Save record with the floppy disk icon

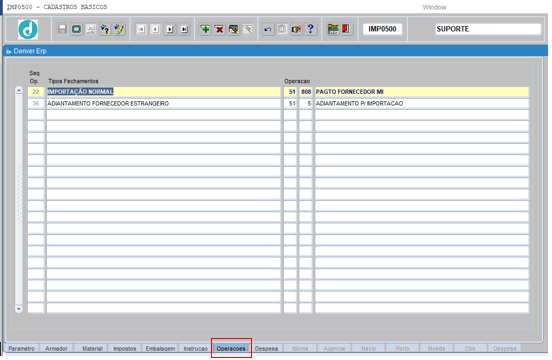coord(62,29)
